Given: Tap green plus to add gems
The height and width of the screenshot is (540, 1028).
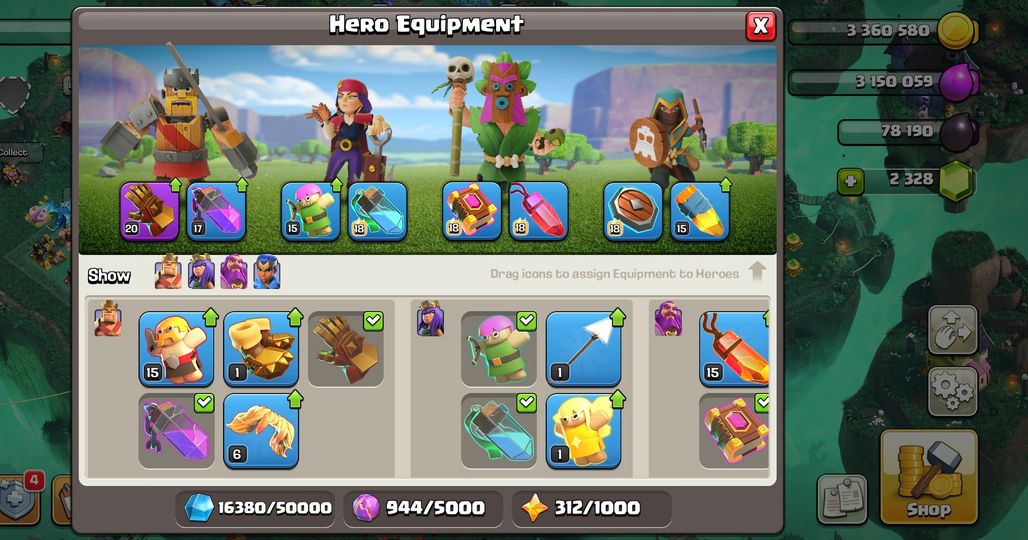Looking at the screenshot, I should 850,180.
